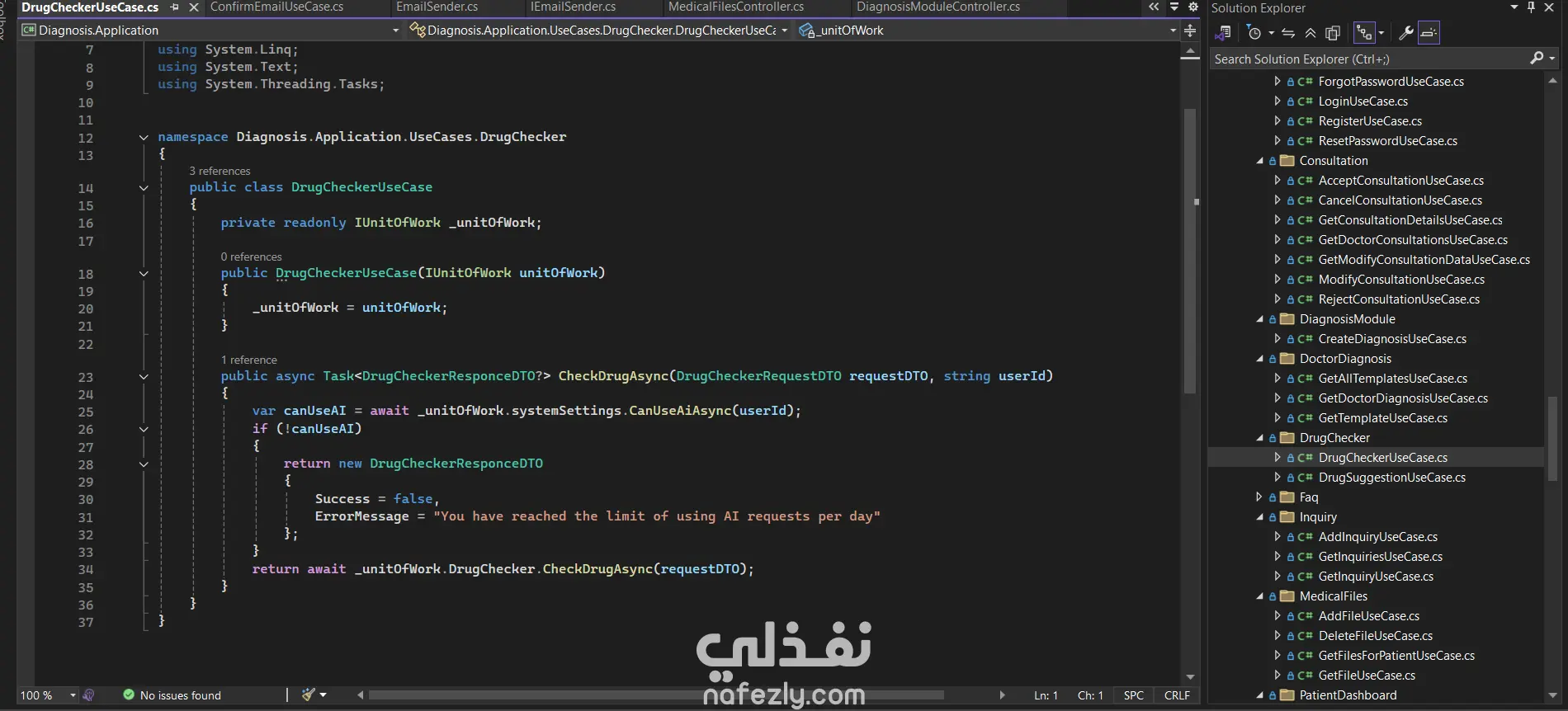Open the code cleanup profile dropdown arrow
1568x711 pixels.
point(323,695)
